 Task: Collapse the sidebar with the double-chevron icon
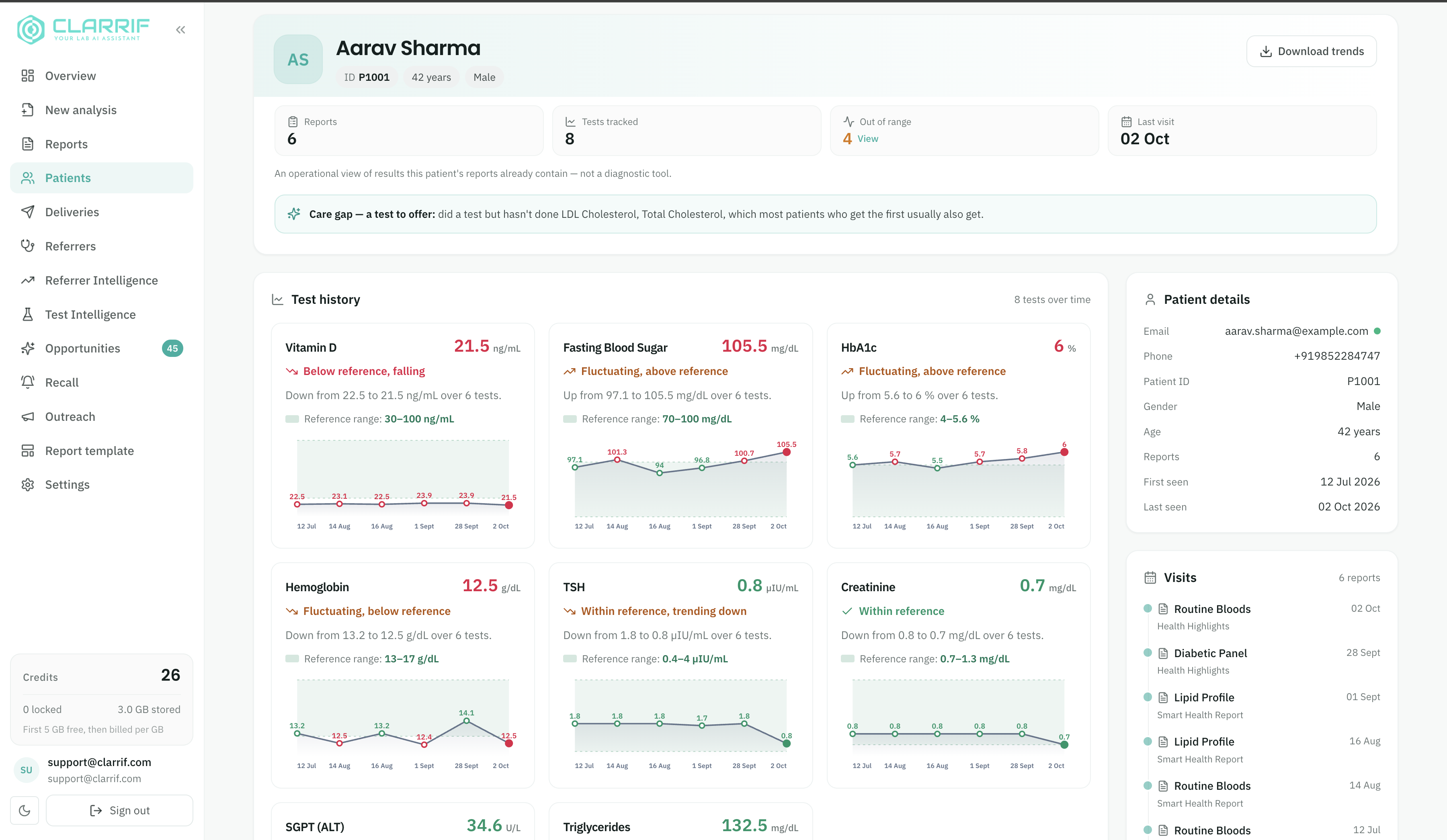180,30
